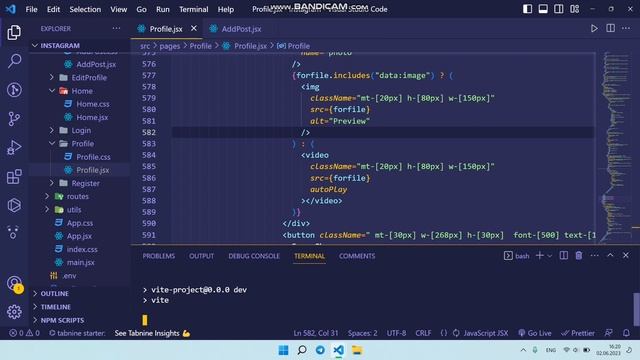Open Customize Layout icon in title bar
The width and height of the screenshot is (640, 360).
coord(575,9)
